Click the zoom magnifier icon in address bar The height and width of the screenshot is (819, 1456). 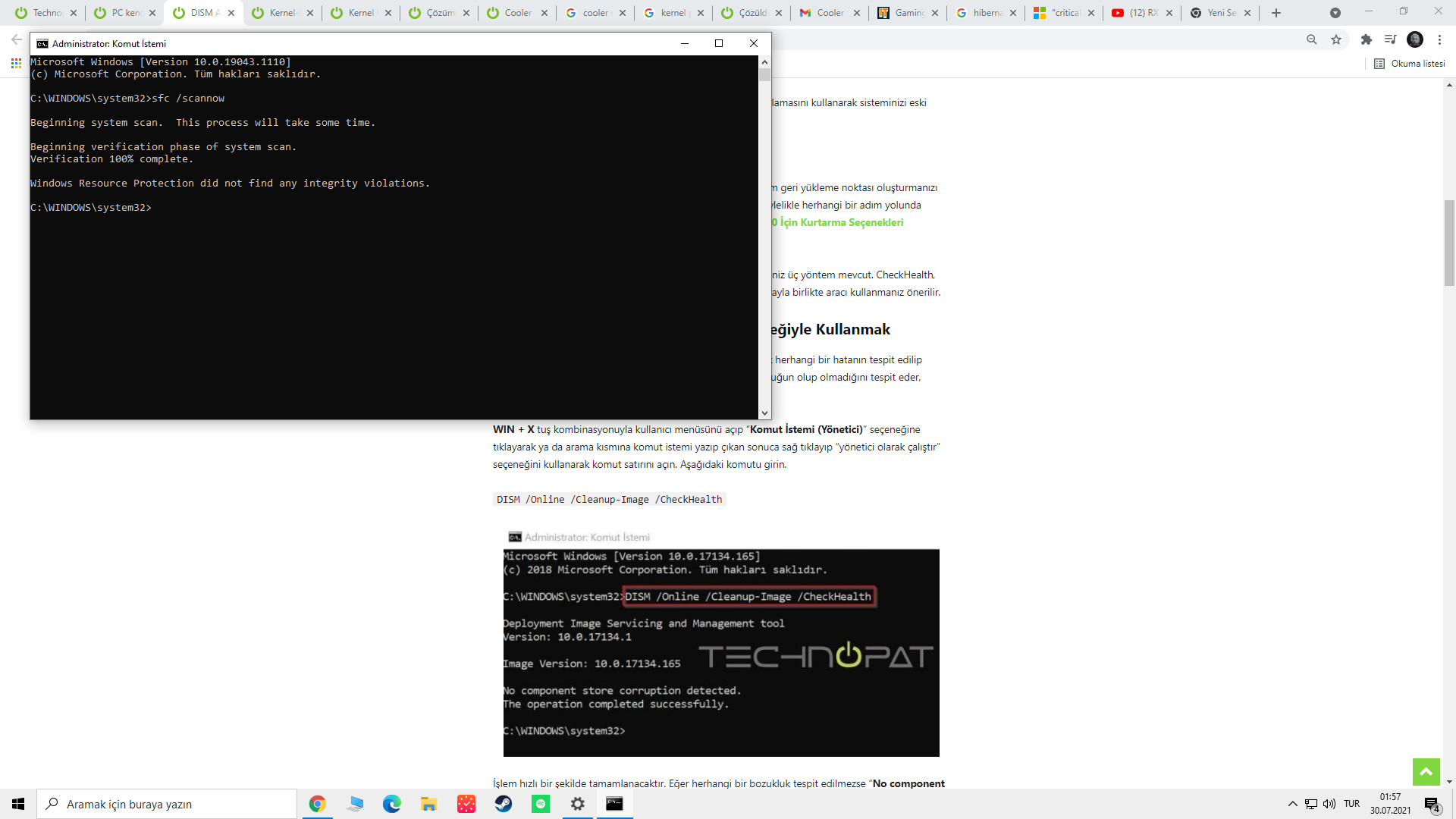(x=1312, y=39)
